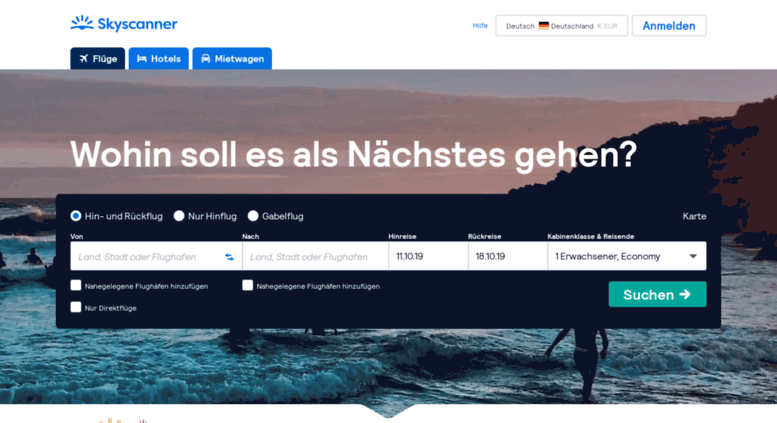Expand the Kabinenklasse & Reisende dropdown arrow

tap(693, 256)
